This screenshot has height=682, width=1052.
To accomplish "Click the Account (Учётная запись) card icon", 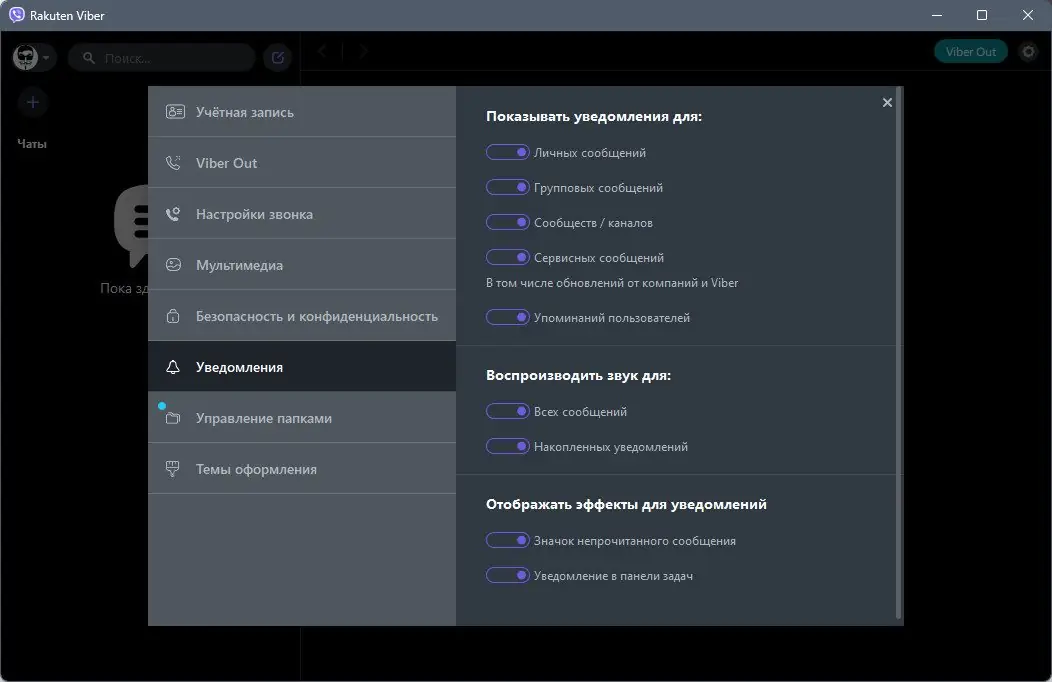I will [175, 112].
